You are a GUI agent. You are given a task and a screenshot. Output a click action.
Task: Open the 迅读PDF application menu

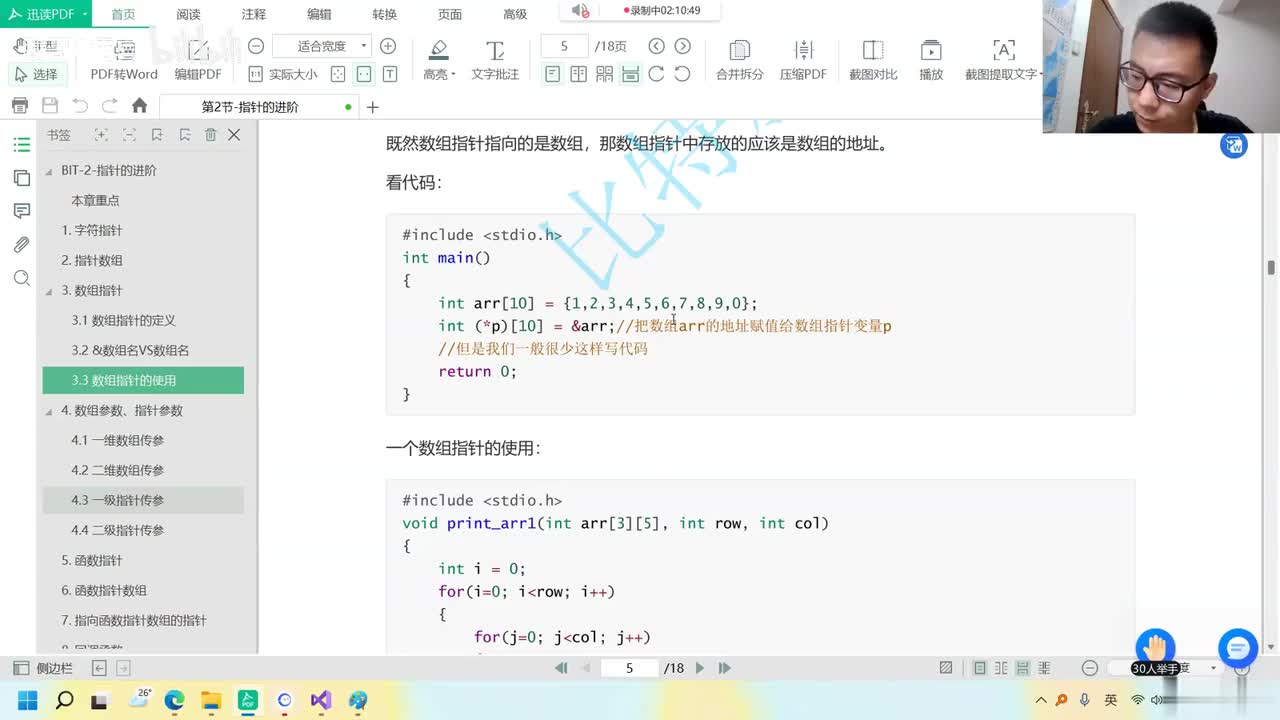pyautogui.click(x=47, y=14)
